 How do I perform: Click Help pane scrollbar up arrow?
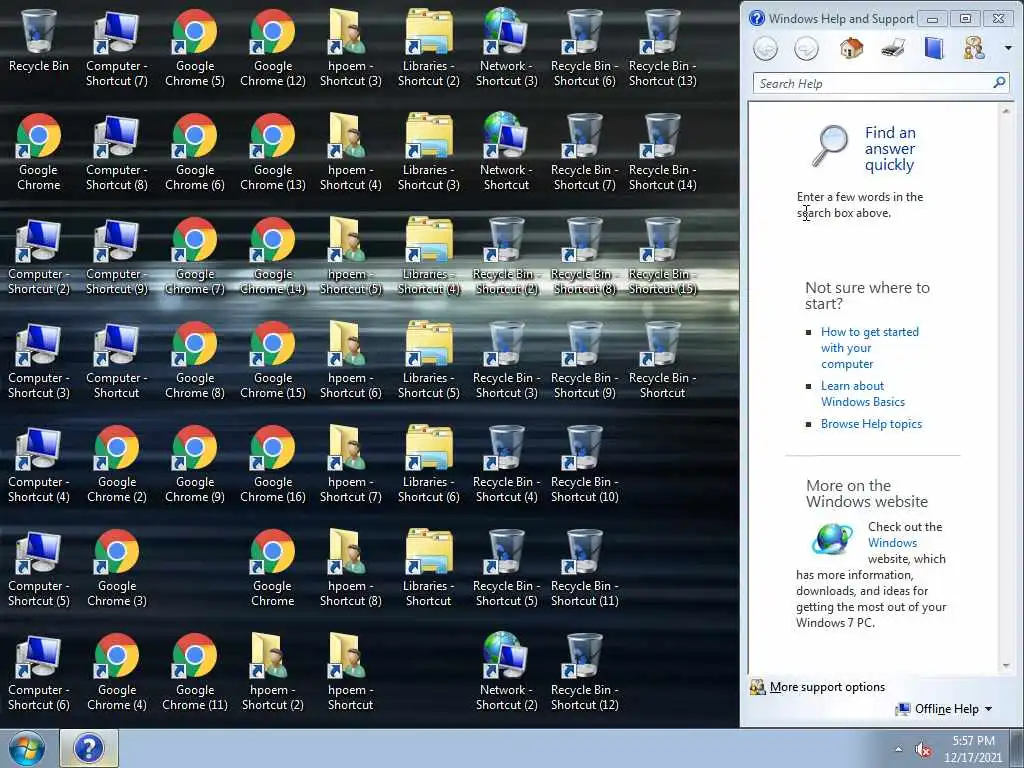pos(1006,112)
